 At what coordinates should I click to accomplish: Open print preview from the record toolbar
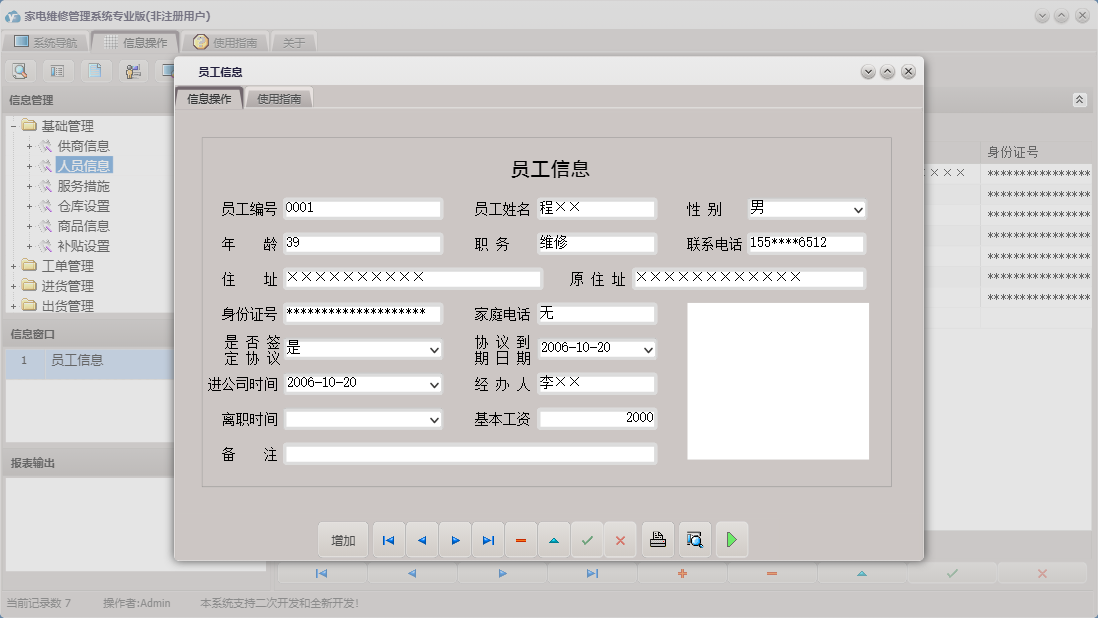pos(694,539)
